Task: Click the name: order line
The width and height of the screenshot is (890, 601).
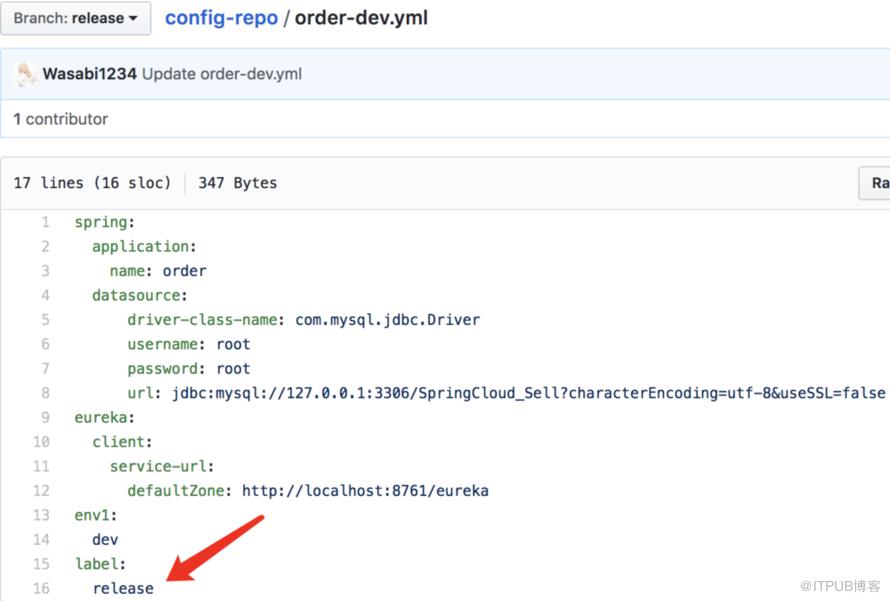Action: (158, 271)
